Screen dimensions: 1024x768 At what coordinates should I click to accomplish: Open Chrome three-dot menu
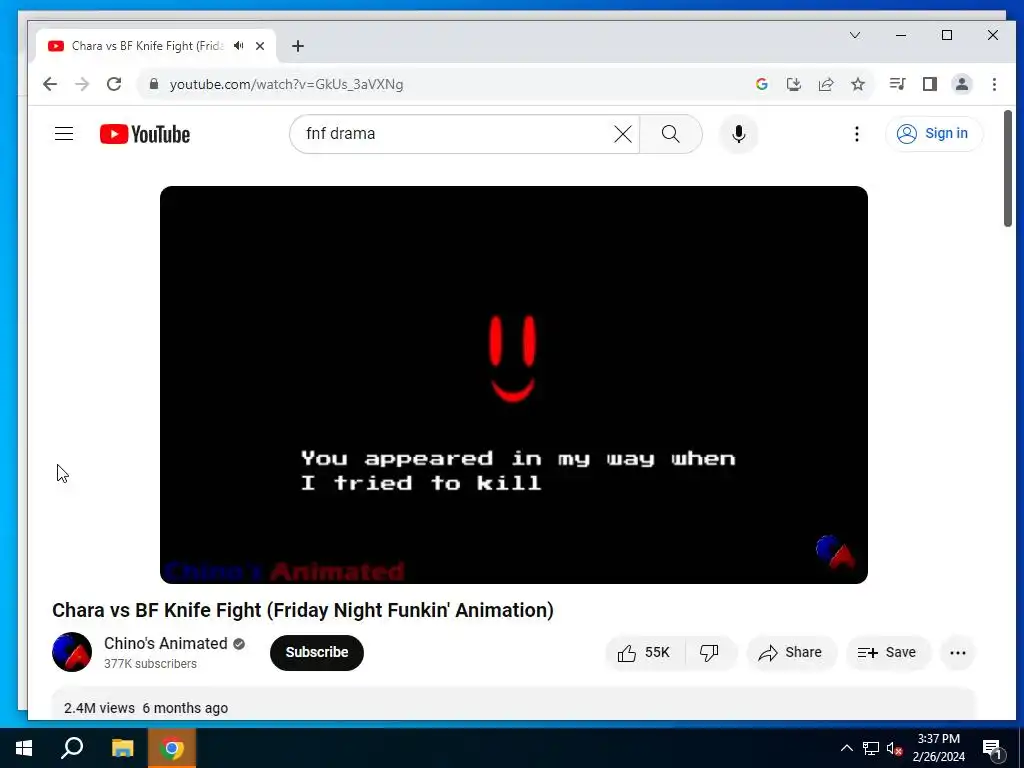[994, 84]
